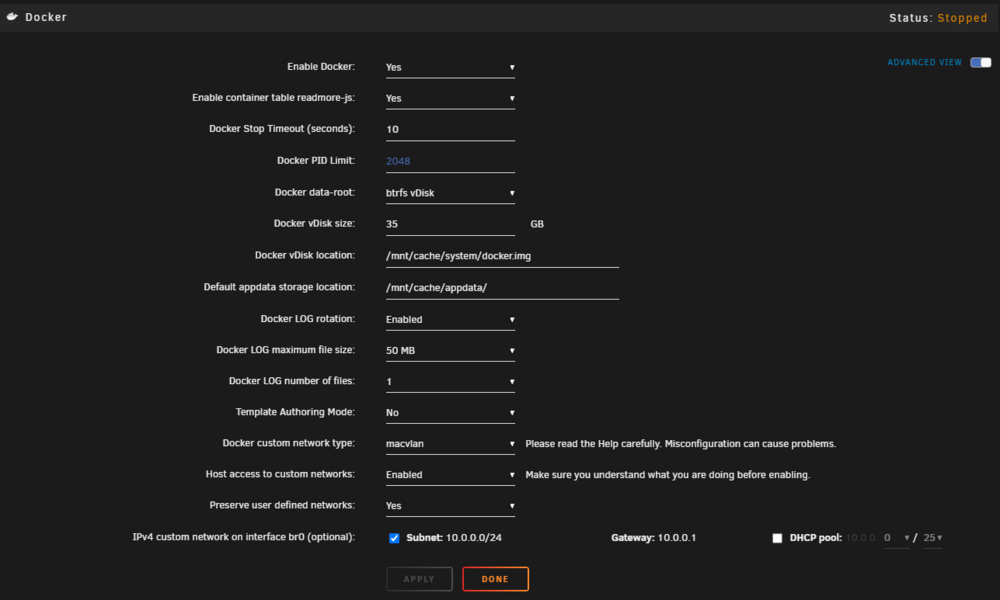Select the Template Authoring Mode dropdown
1000x600 pixels.
point(450,413)
